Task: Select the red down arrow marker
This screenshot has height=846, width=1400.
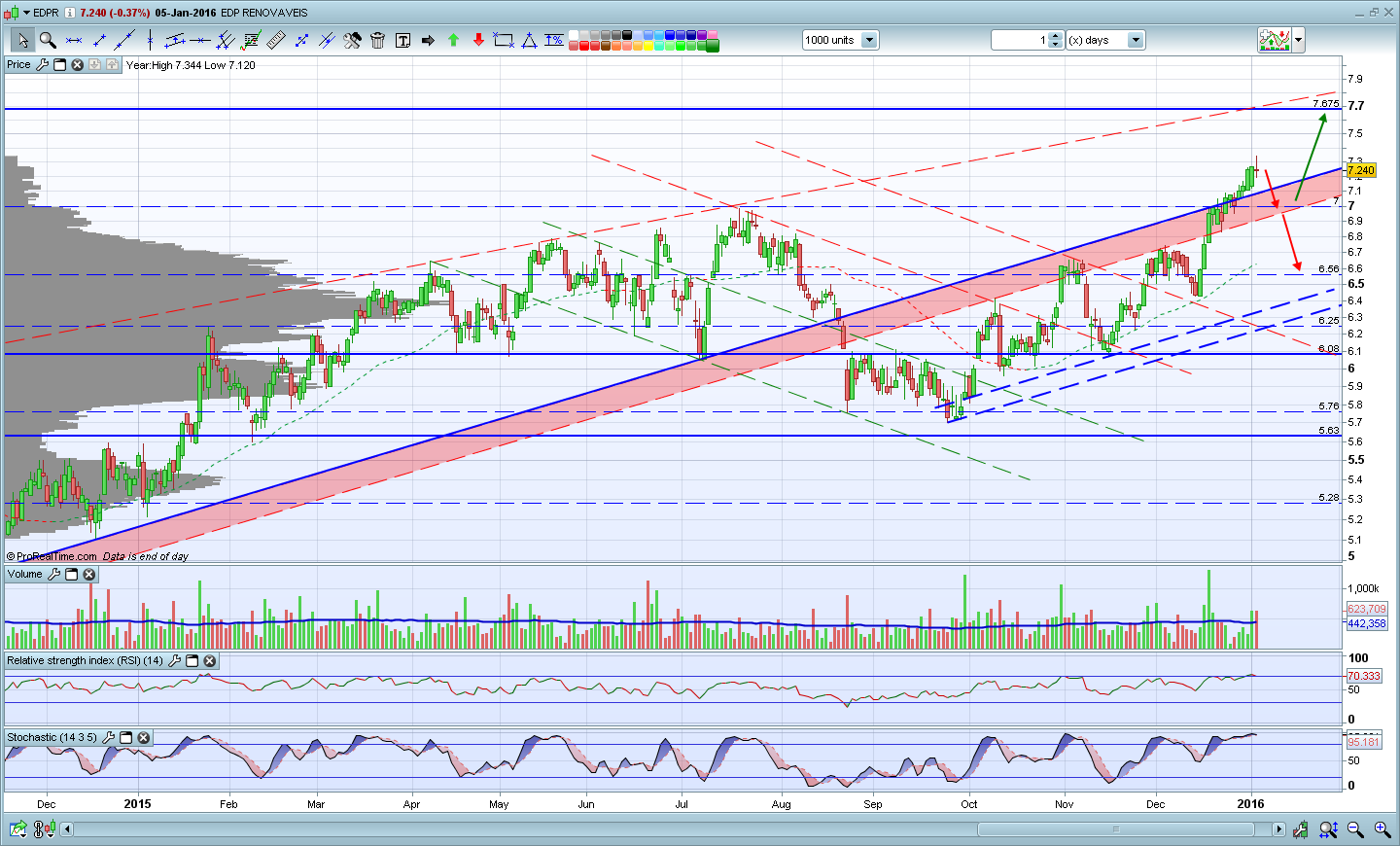Action: [478, 40]
